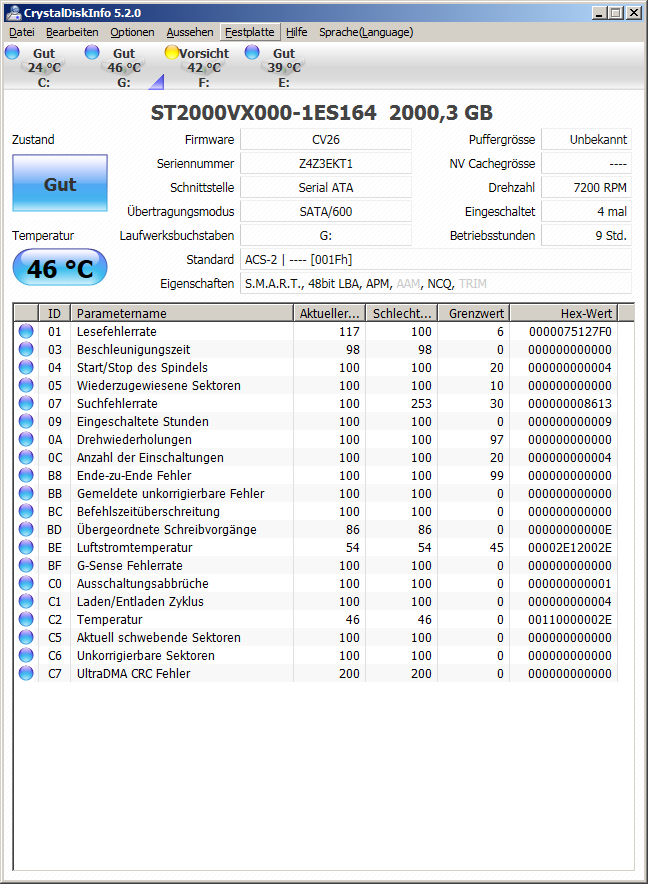Open the Bearbeiten menu
648x884 pixels.
click(x=72, y=32)
